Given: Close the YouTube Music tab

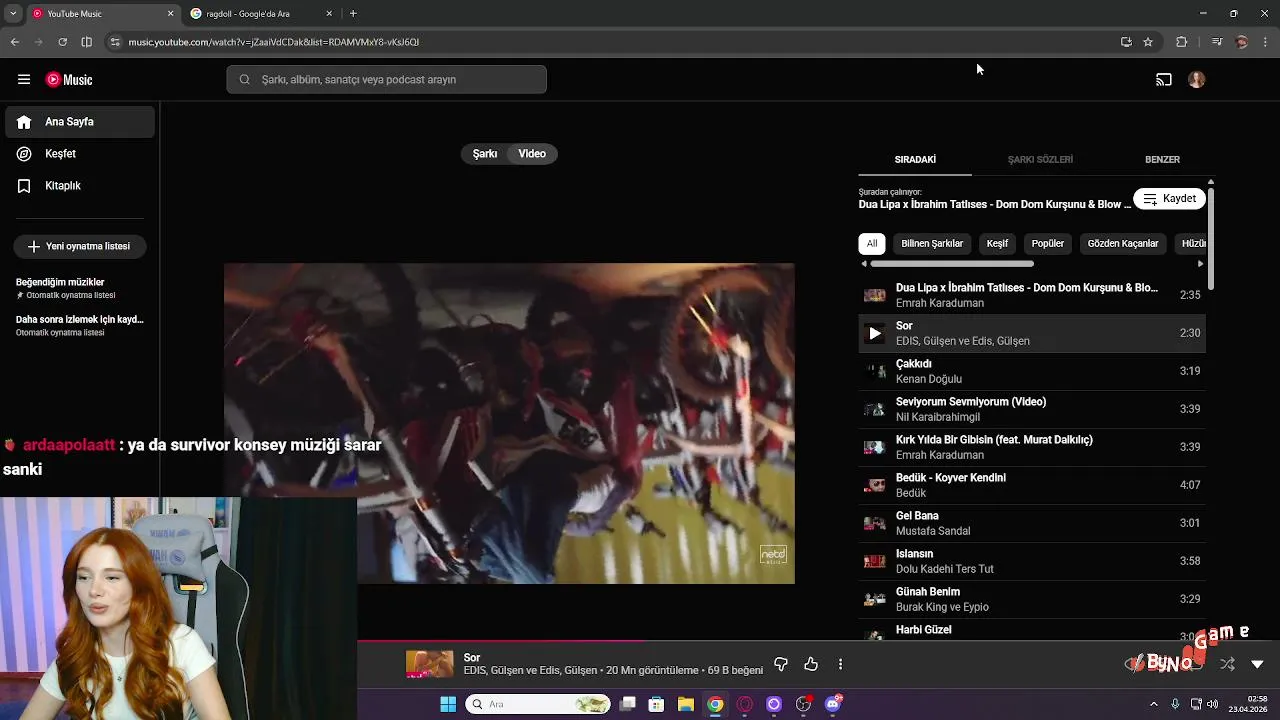Looking at the screenshot, I should (170, 14).
